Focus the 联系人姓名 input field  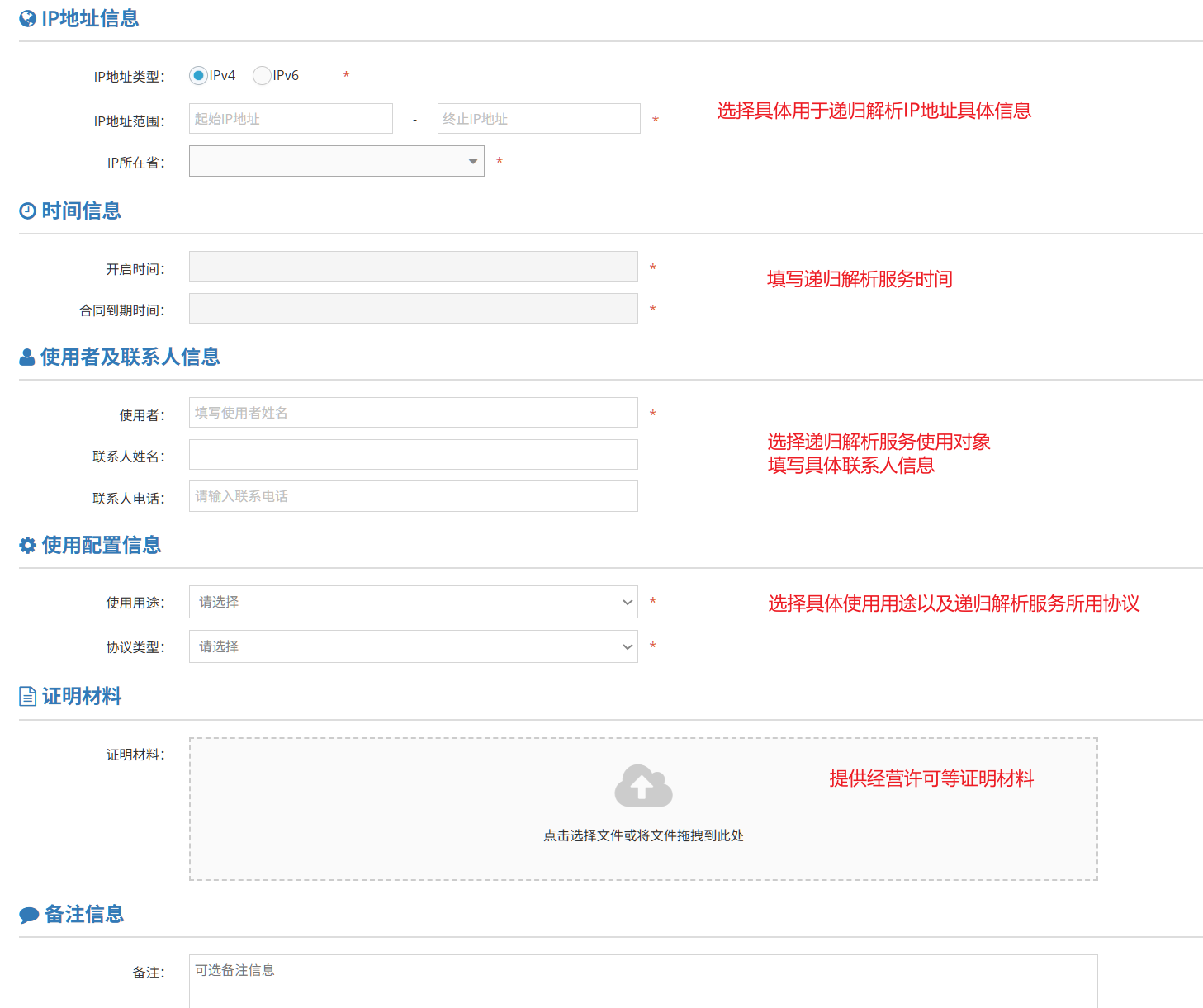point(413,455)
